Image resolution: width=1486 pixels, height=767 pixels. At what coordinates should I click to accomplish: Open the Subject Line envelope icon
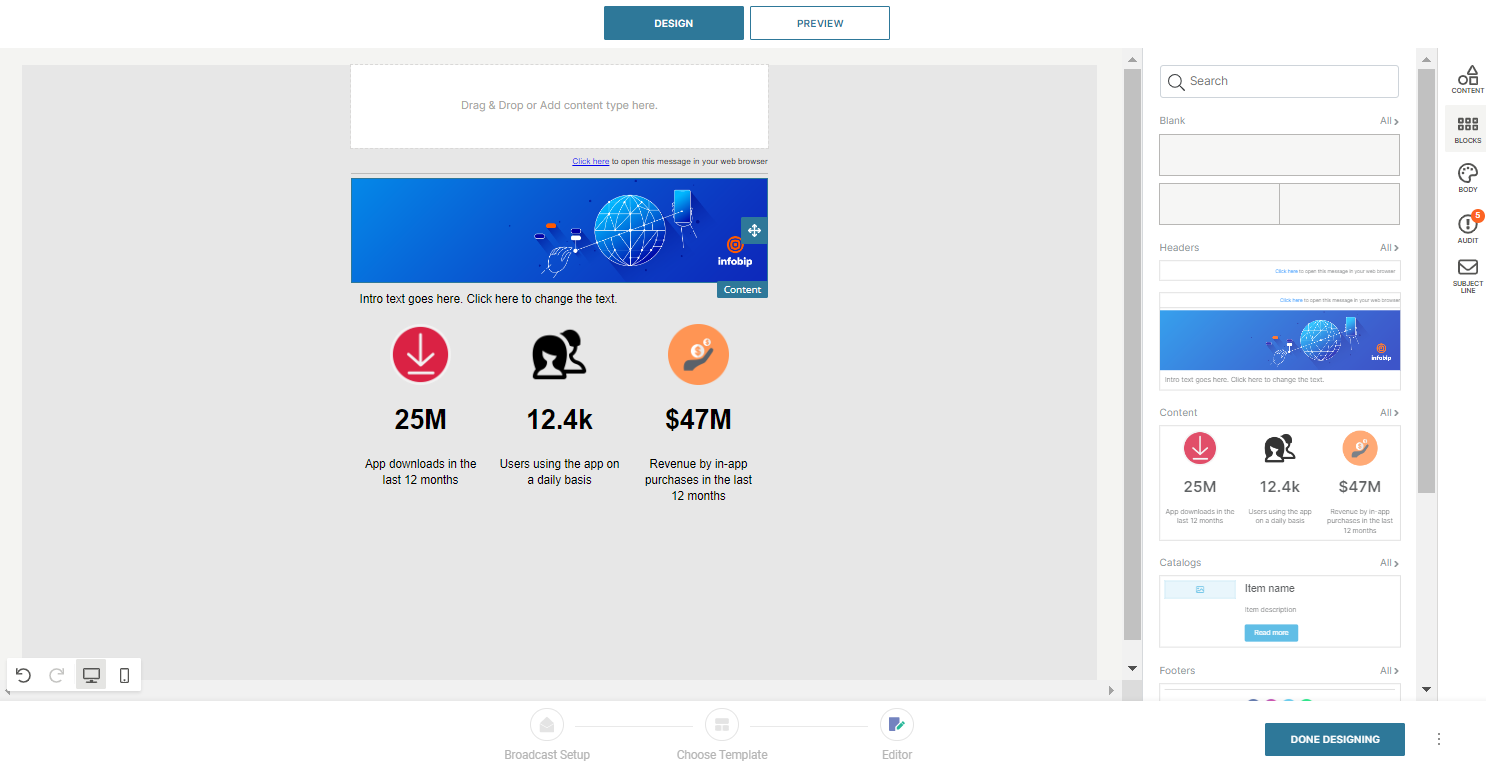tap(1467, 273)
